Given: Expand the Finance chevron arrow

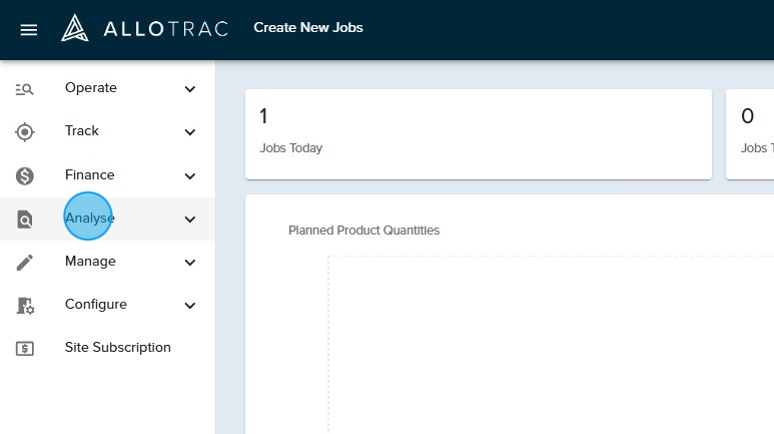Looking at the screenshot, I should [x=190, y=176].
